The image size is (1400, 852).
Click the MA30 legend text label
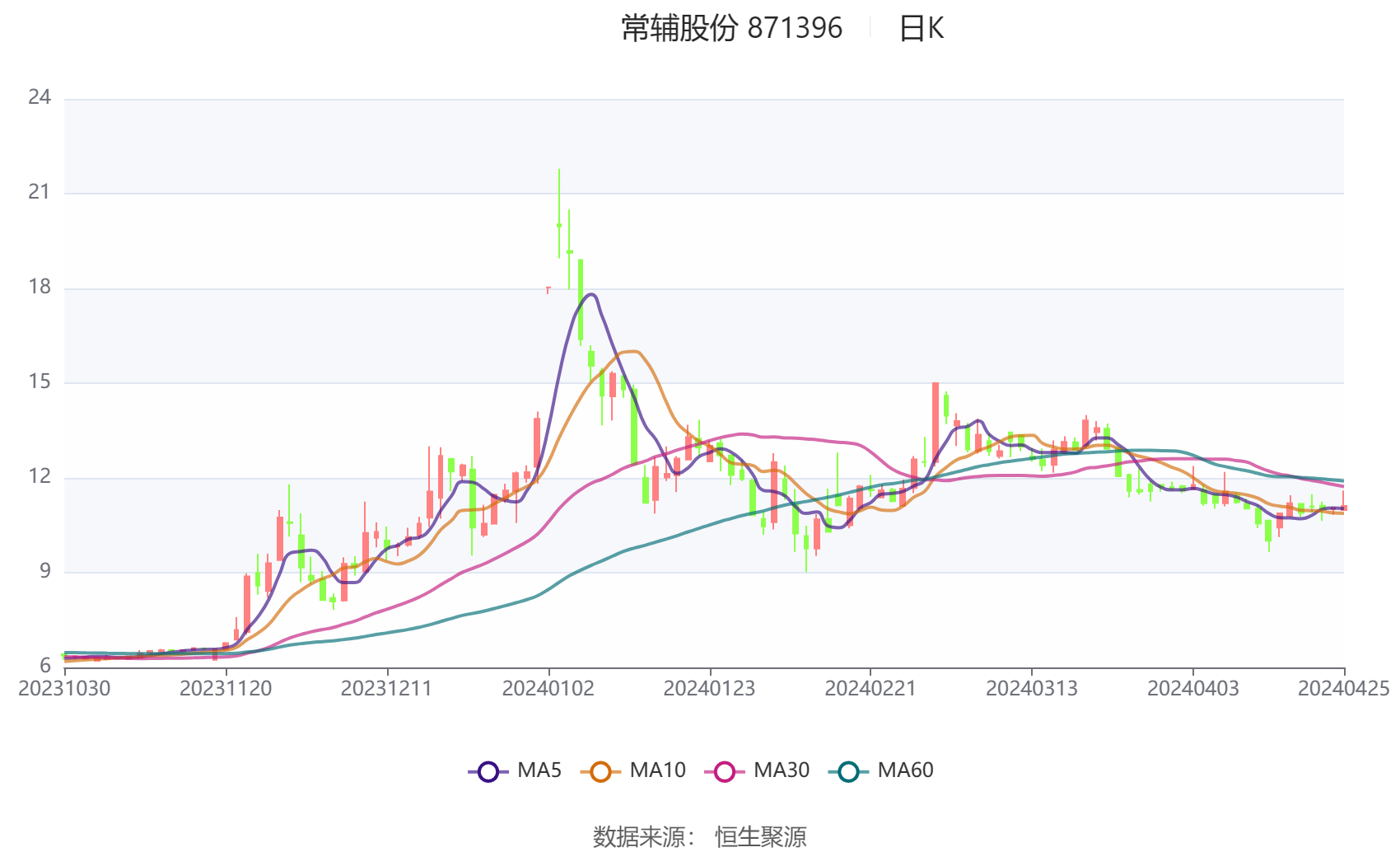coord(782,770)
